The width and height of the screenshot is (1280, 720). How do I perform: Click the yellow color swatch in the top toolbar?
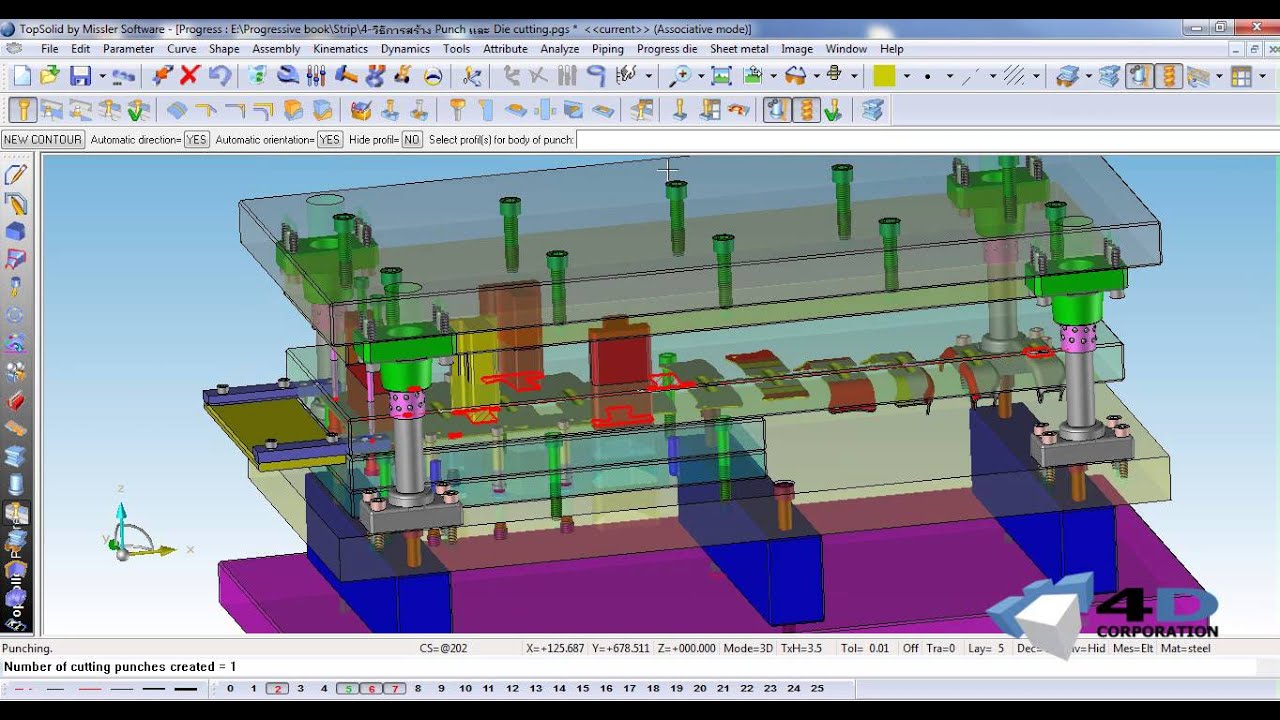point(884,75)
